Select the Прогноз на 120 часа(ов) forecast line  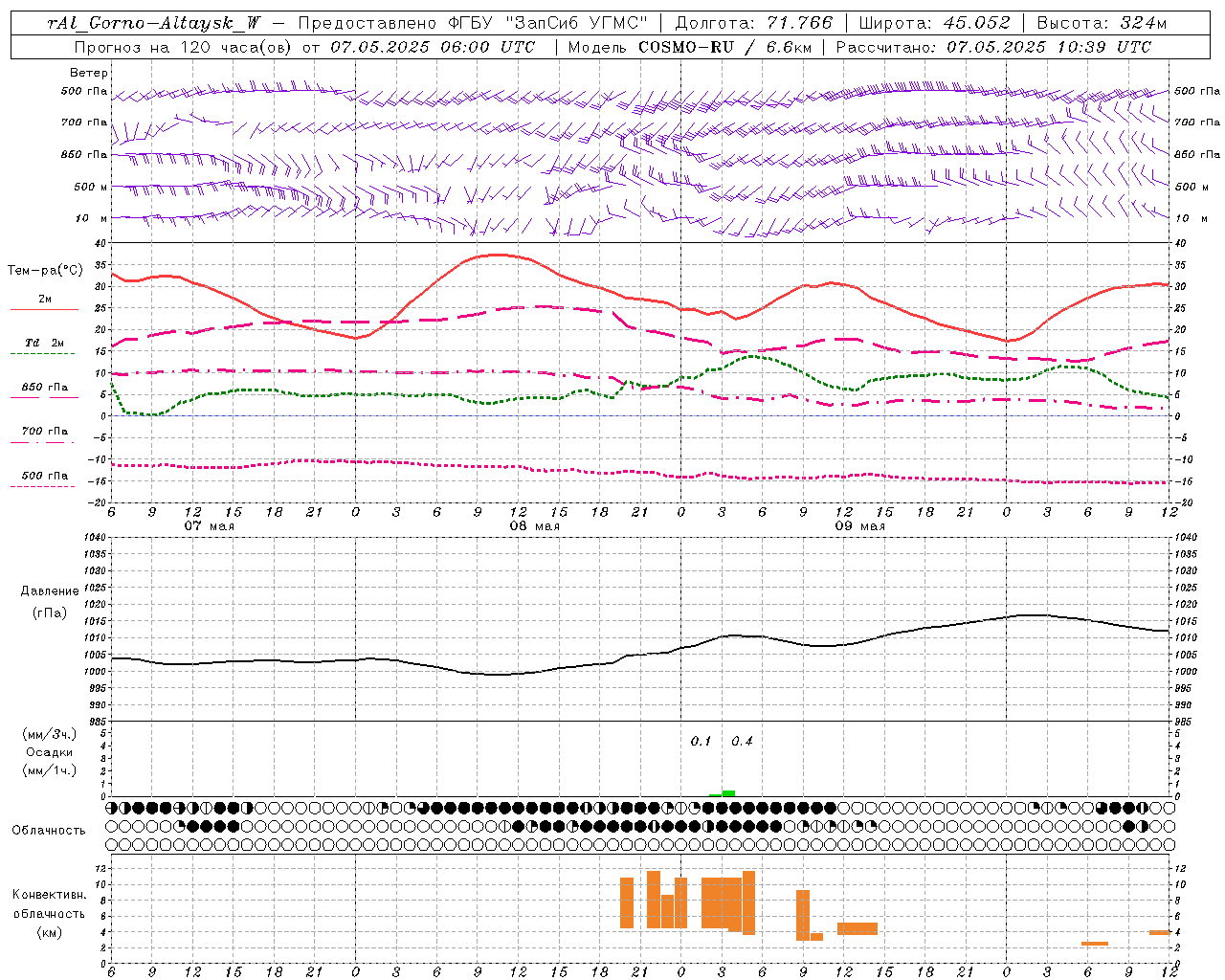click(x=304, y=47)
